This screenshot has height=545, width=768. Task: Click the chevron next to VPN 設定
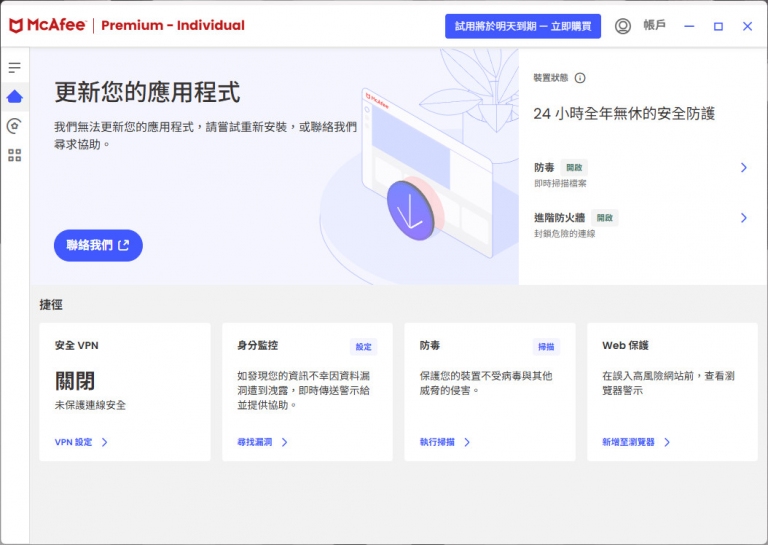[104, 442]
